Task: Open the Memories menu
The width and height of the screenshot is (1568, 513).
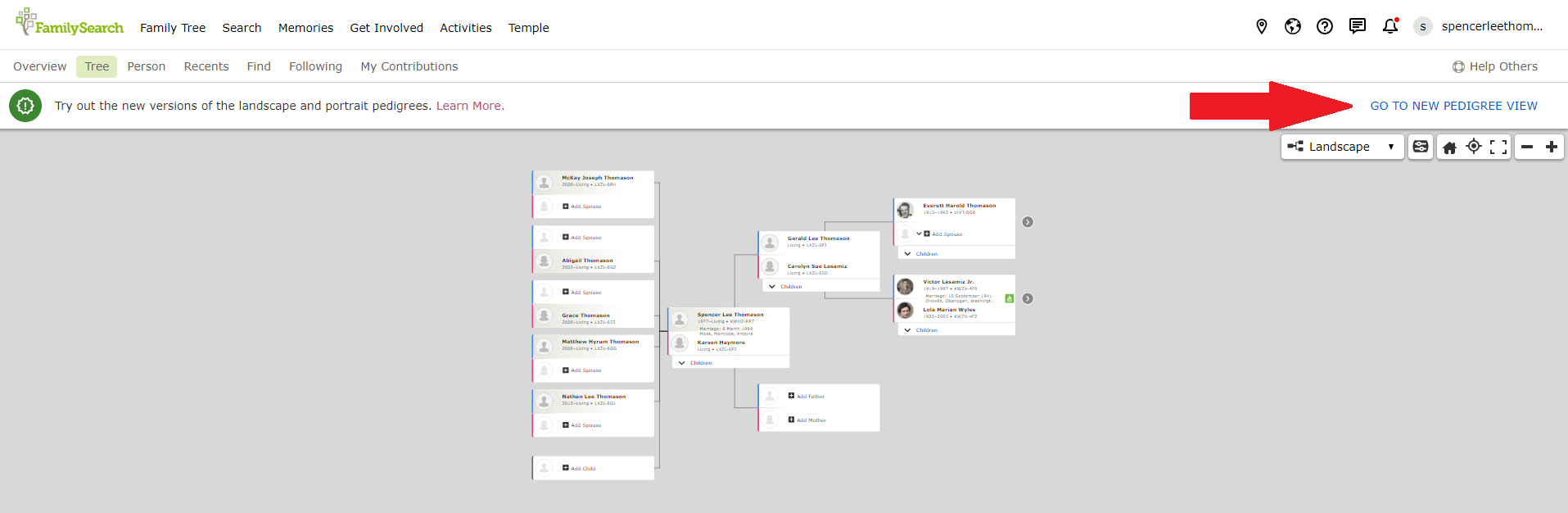Action: [305, 28]
